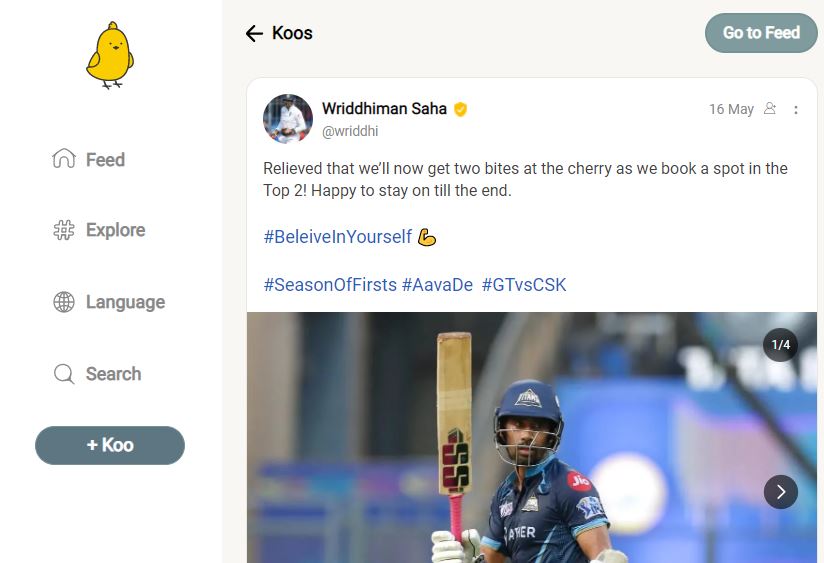Click the Feed home icon
This screenshot has width=824, height=563.
coord(64,159)
